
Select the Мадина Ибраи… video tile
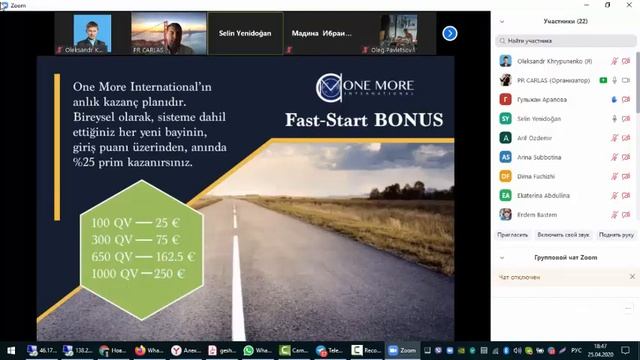click(x=322, y=33)
